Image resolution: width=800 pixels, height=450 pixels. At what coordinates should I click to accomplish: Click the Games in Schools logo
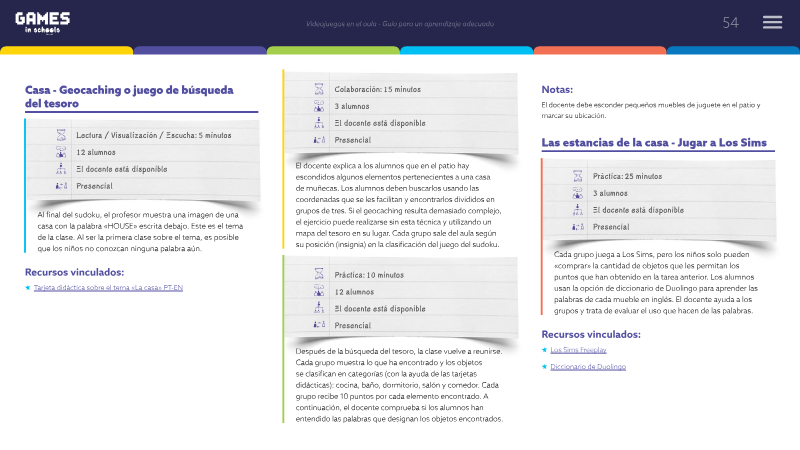(x=42, y=23)
